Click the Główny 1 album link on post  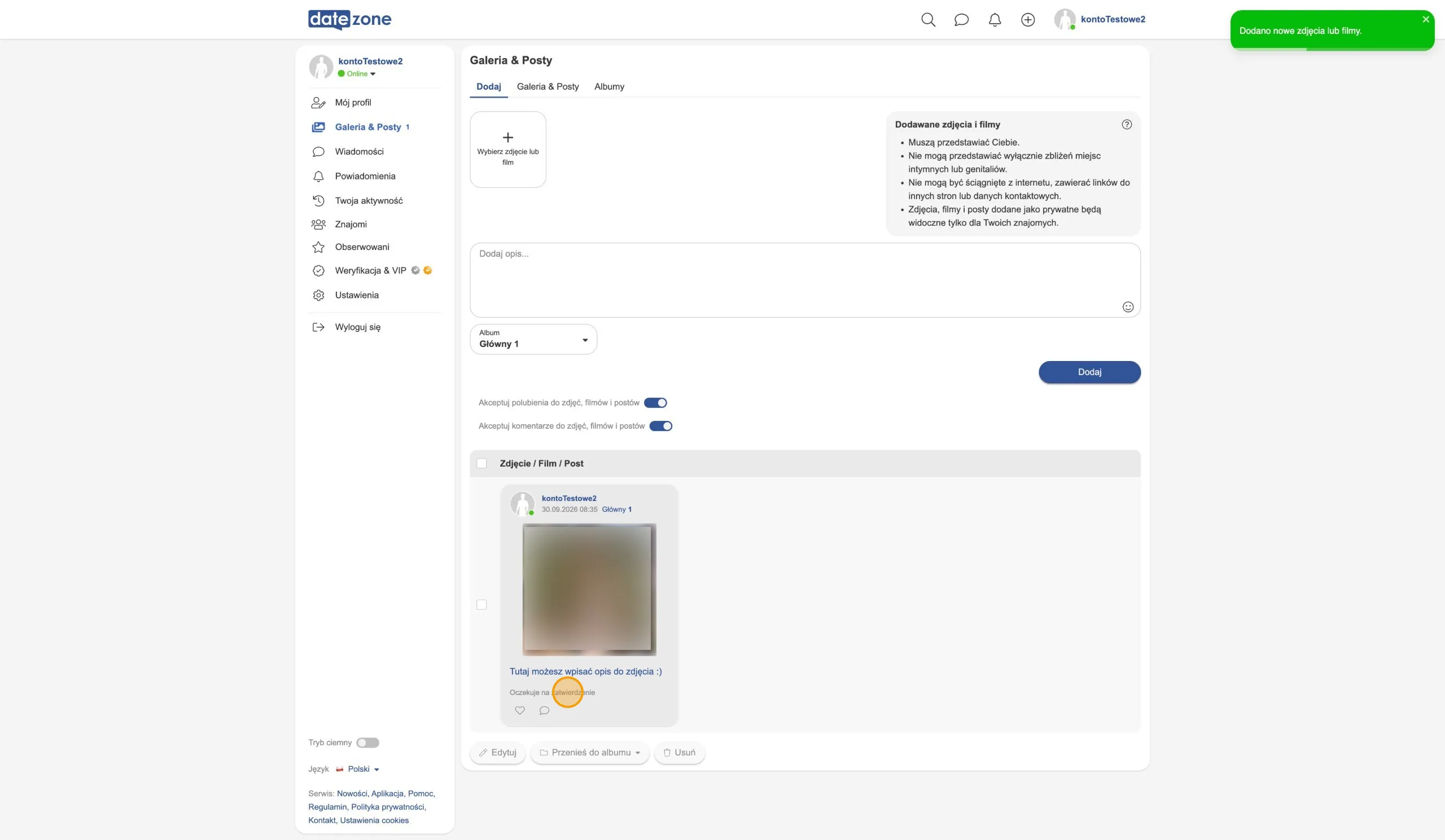pos(616,509)
